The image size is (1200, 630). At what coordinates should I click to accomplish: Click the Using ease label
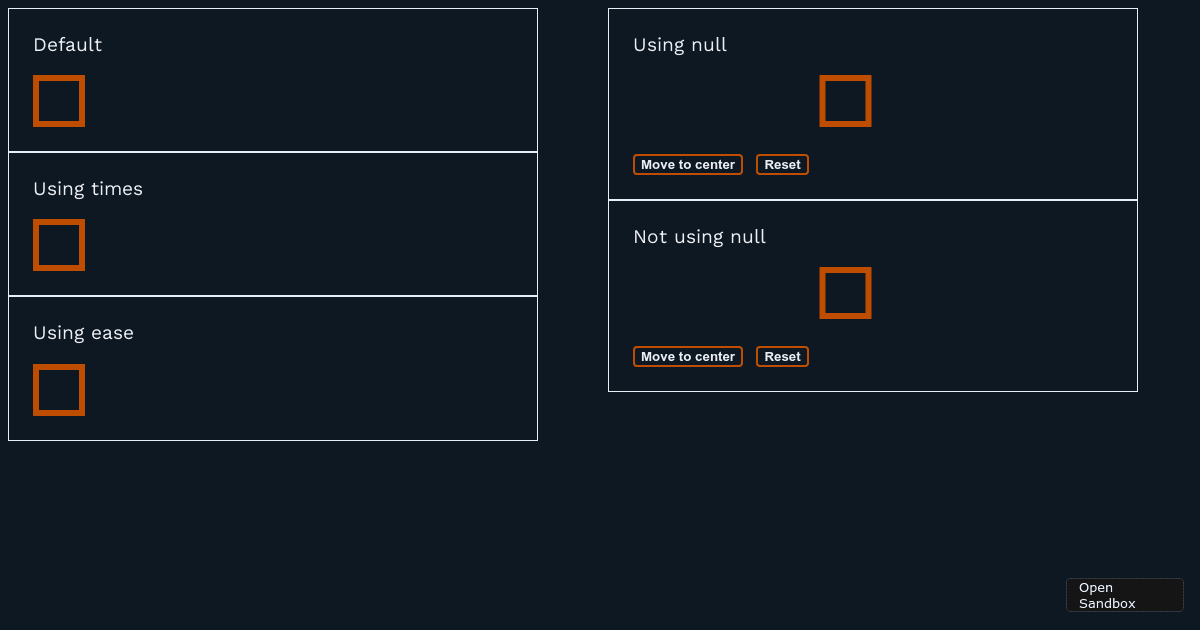pos(83,332)
